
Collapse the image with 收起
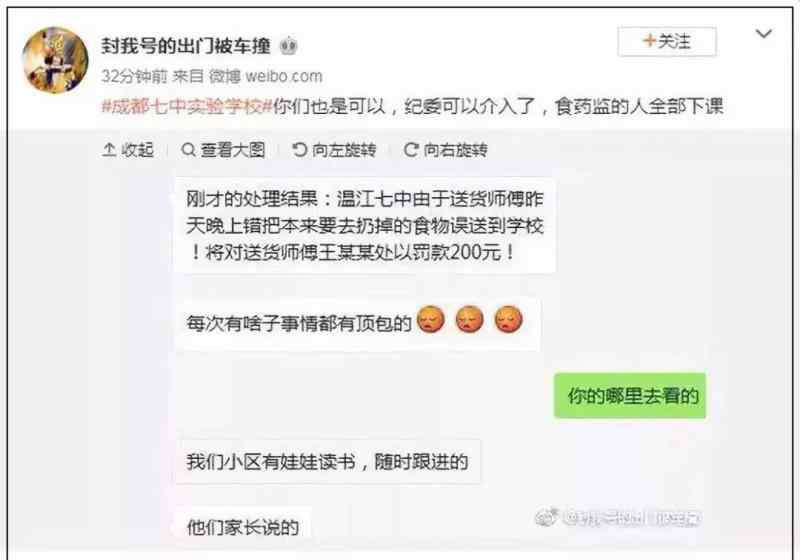(x=128, y=150)
